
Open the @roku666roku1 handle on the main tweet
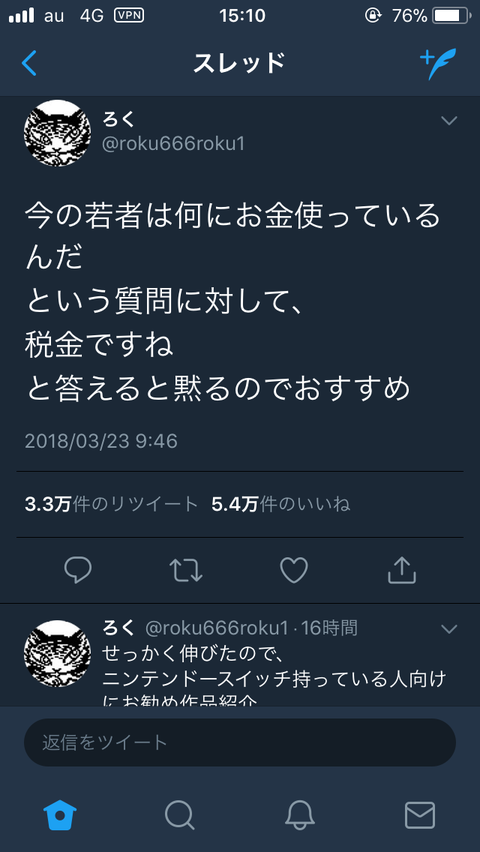point(173,144)
